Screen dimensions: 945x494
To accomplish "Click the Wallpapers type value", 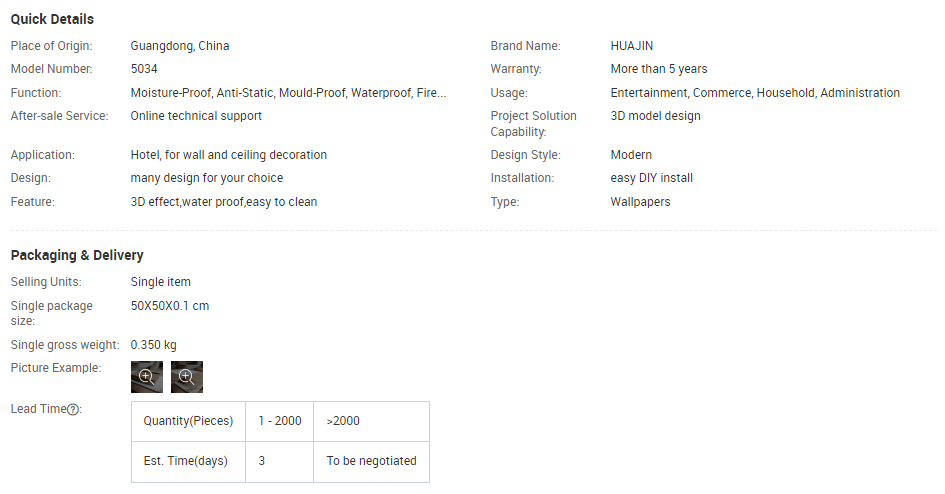I will 640,202.
